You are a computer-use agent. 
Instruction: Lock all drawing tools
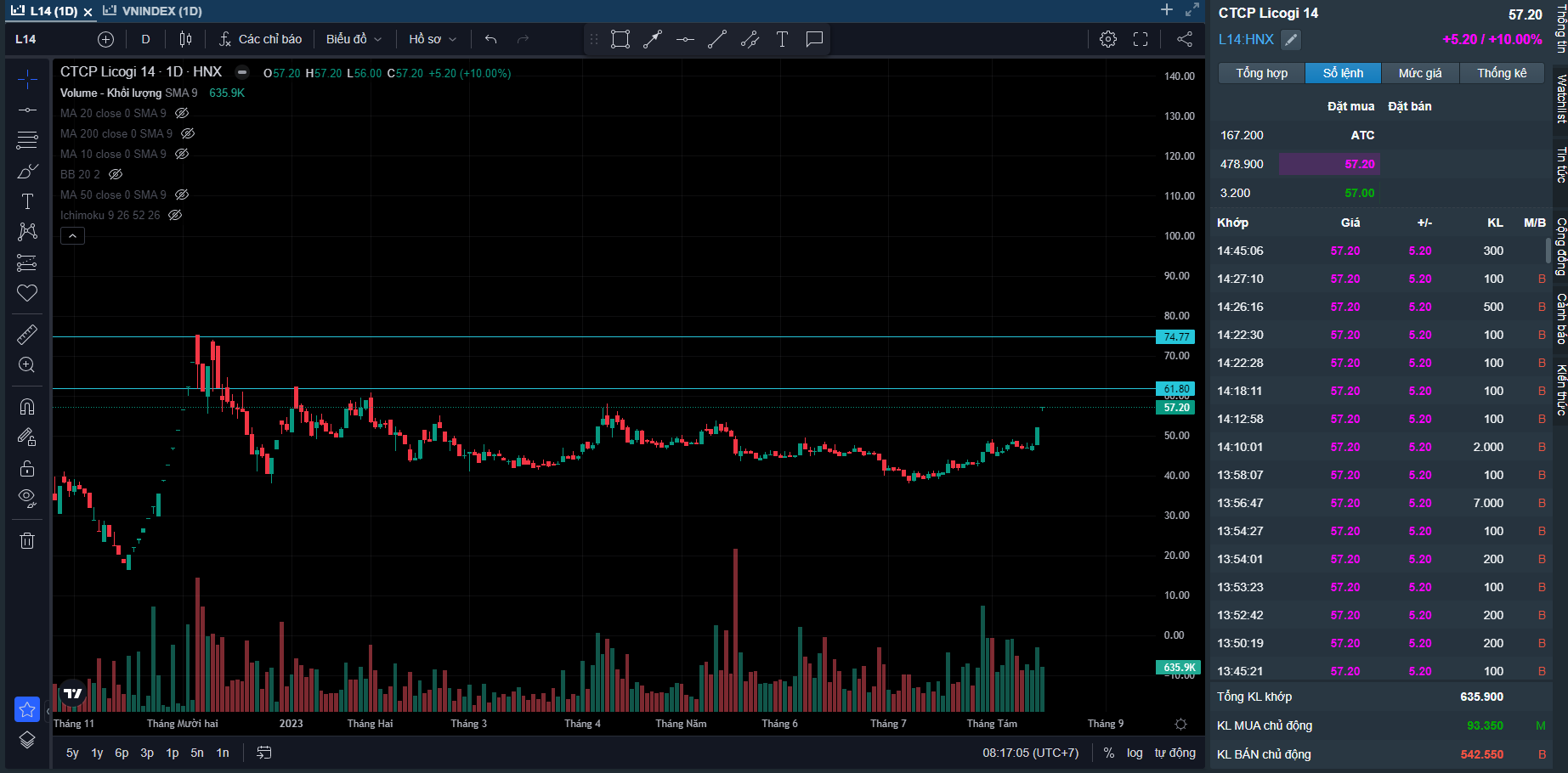click(x=27, y=468)
